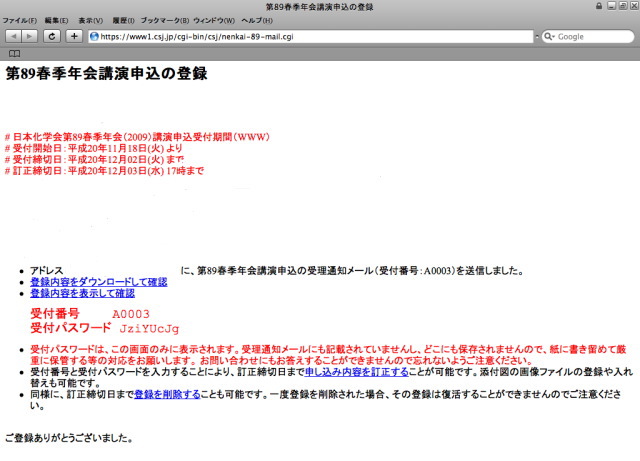Follow the 申し込み内容を訂正する link
The width and height of the screenshot is (640, 461).
[x=356, y=372]
